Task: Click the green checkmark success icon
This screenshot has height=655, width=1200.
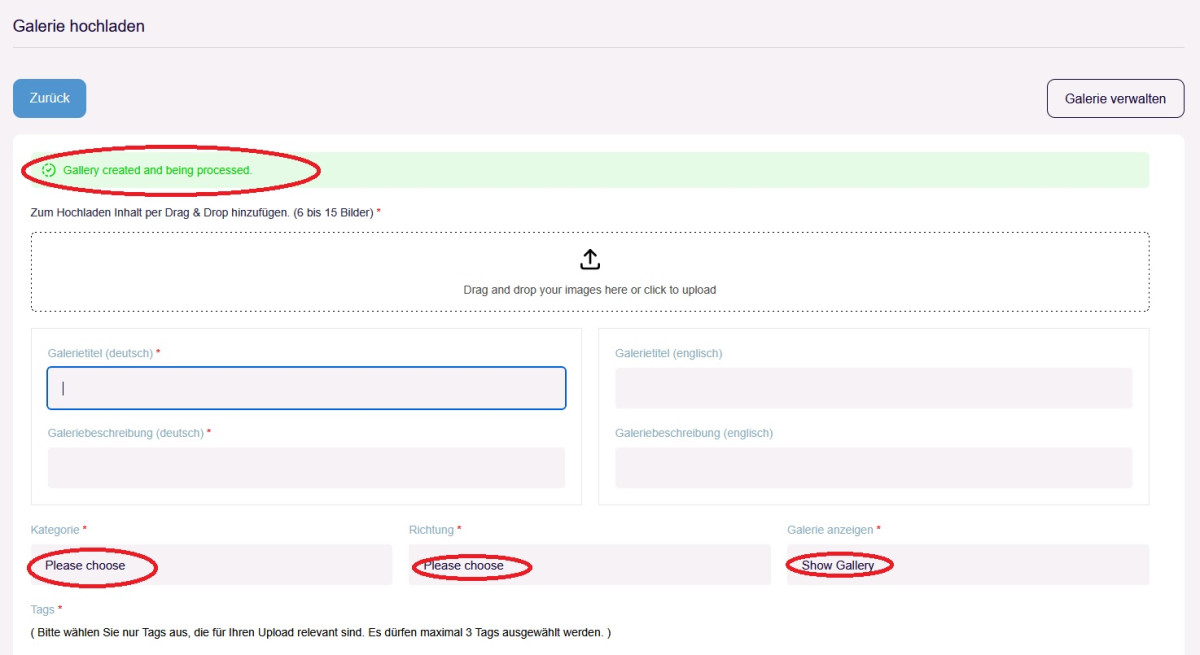Action: pos(49,171)
